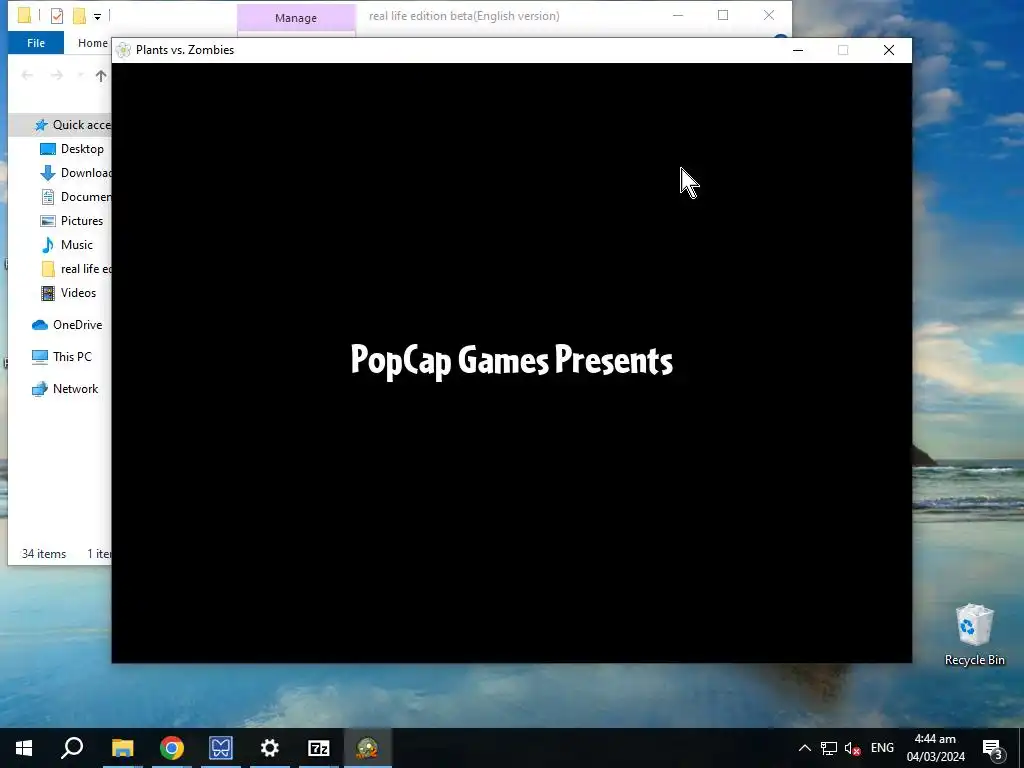
Task: Minimize the File Explorer window
Action: tap(678, 16)
